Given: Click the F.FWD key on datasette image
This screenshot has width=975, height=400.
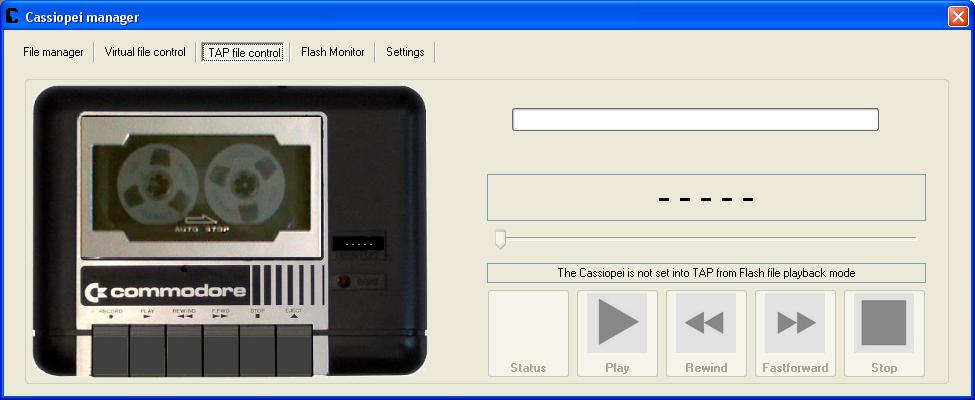Looking at the screenshot, I should (x=221, y=350).
